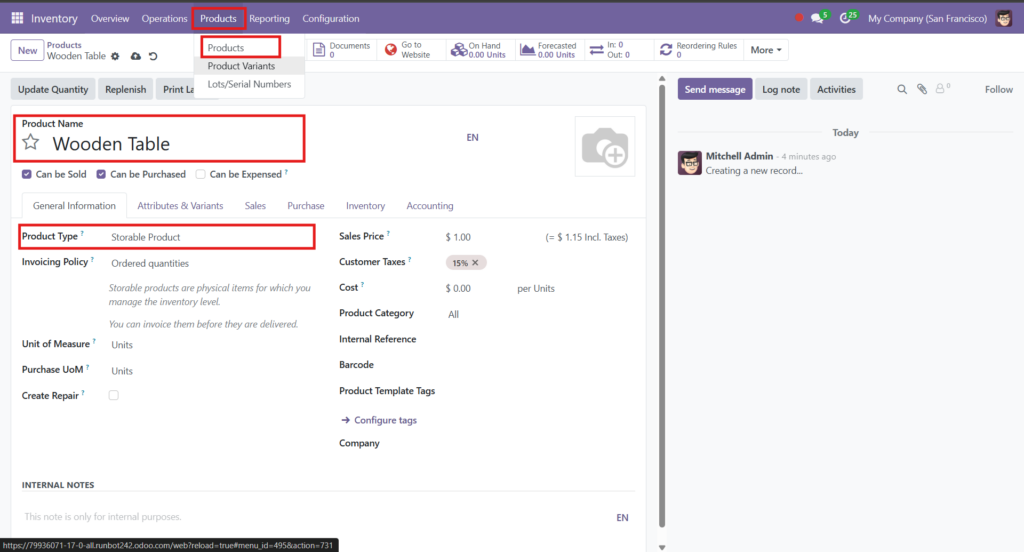Open Invoicing Policy selection field
1024x552 pixels.
click(211, 263)
